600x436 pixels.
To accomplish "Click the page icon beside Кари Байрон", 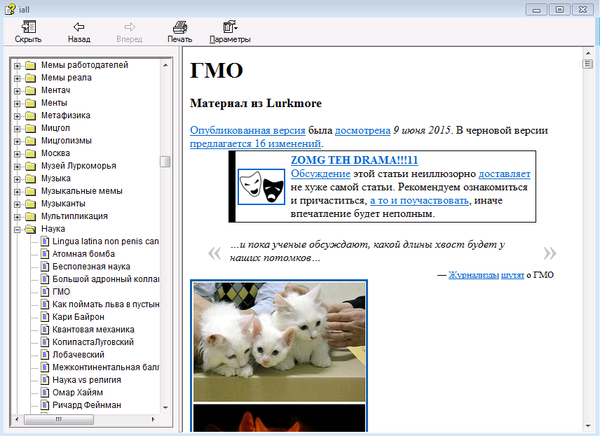I will (x=45, y=317).
